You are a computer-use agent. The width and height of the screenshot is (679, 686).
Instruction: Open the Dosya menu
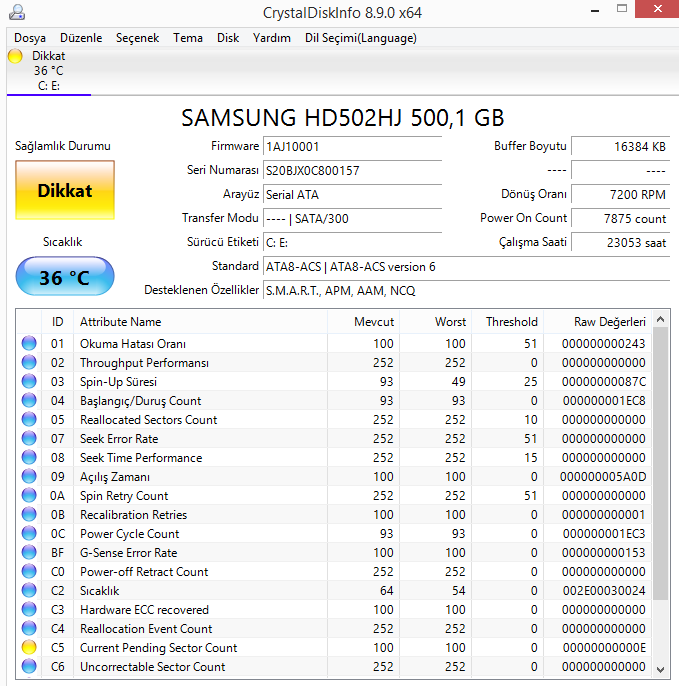(x=30, y=38)
